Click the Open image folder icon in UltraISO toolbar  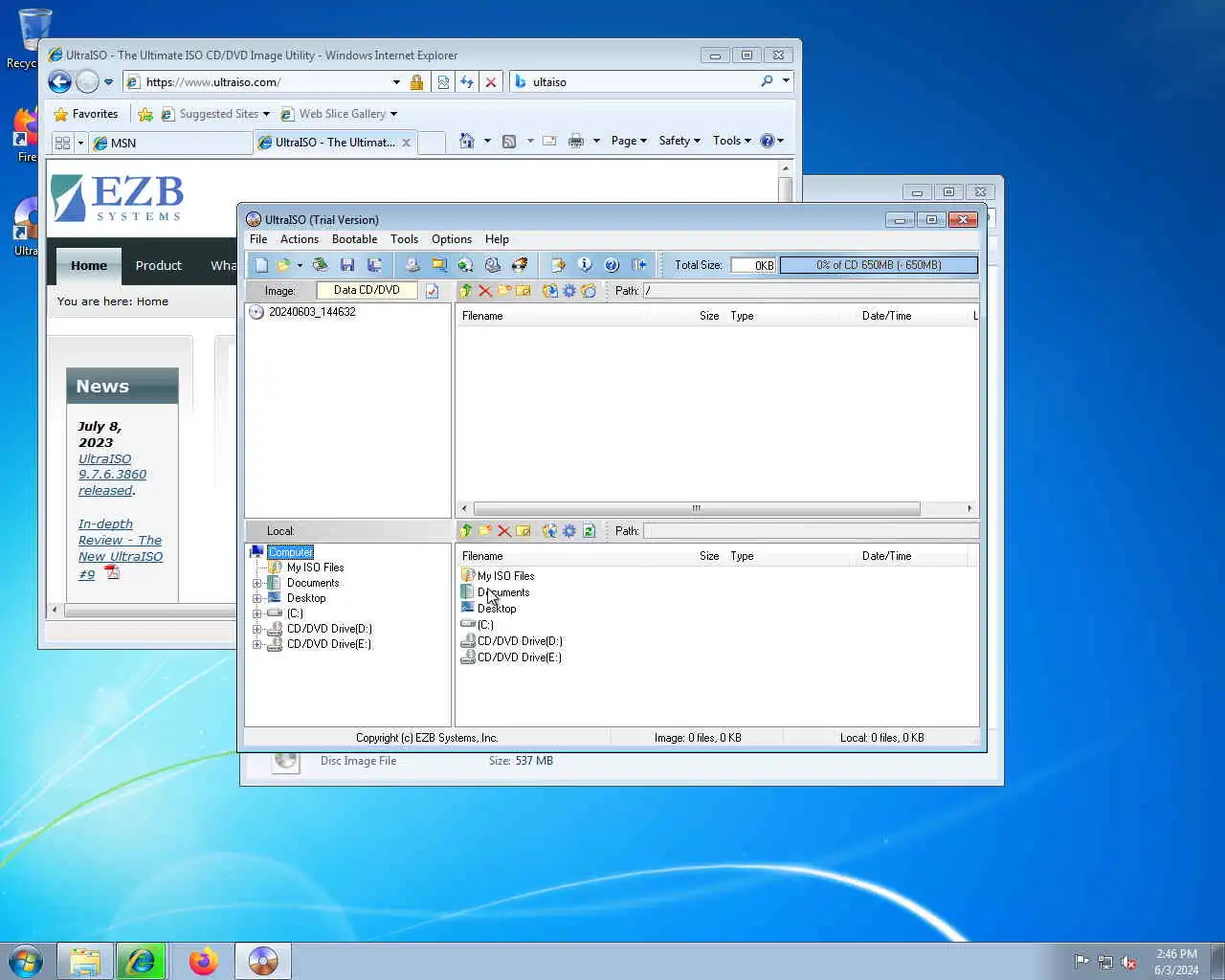click(x=283, y=265)
